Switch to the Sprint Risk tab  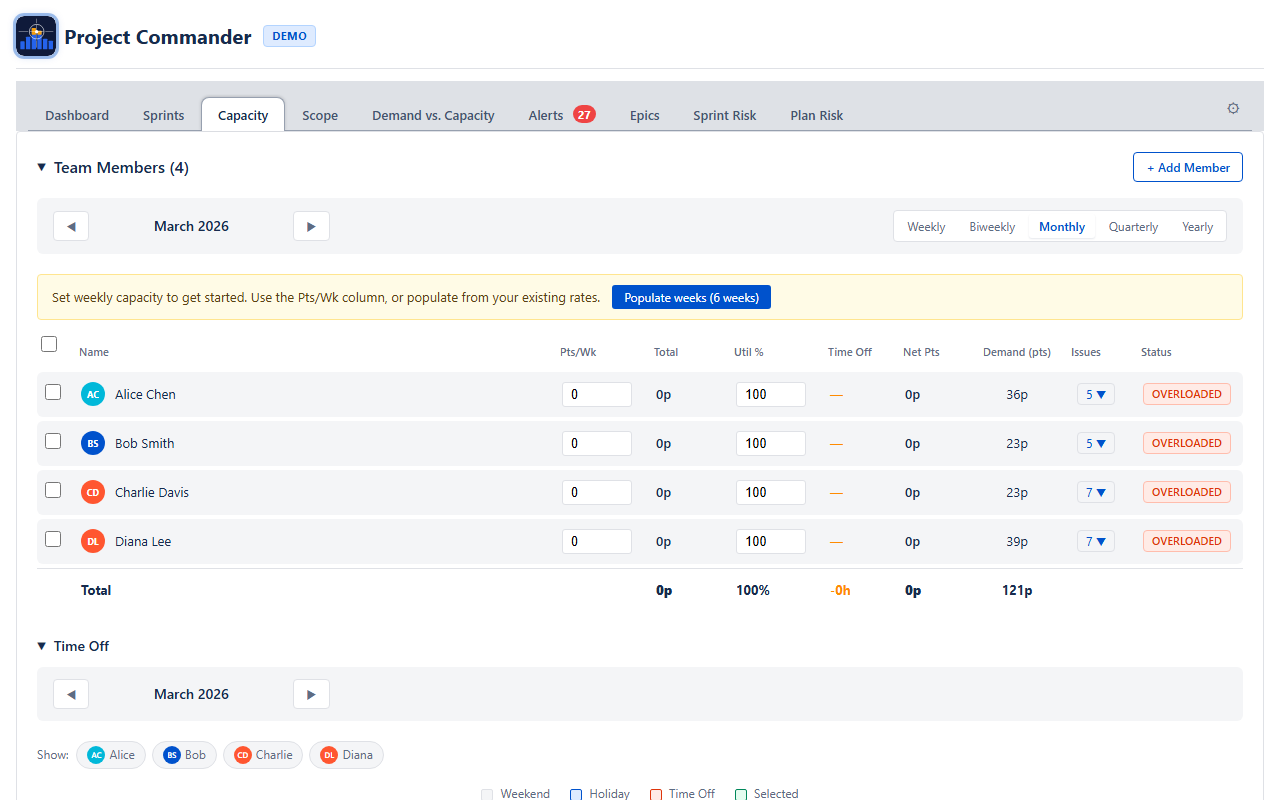[724, 115]
